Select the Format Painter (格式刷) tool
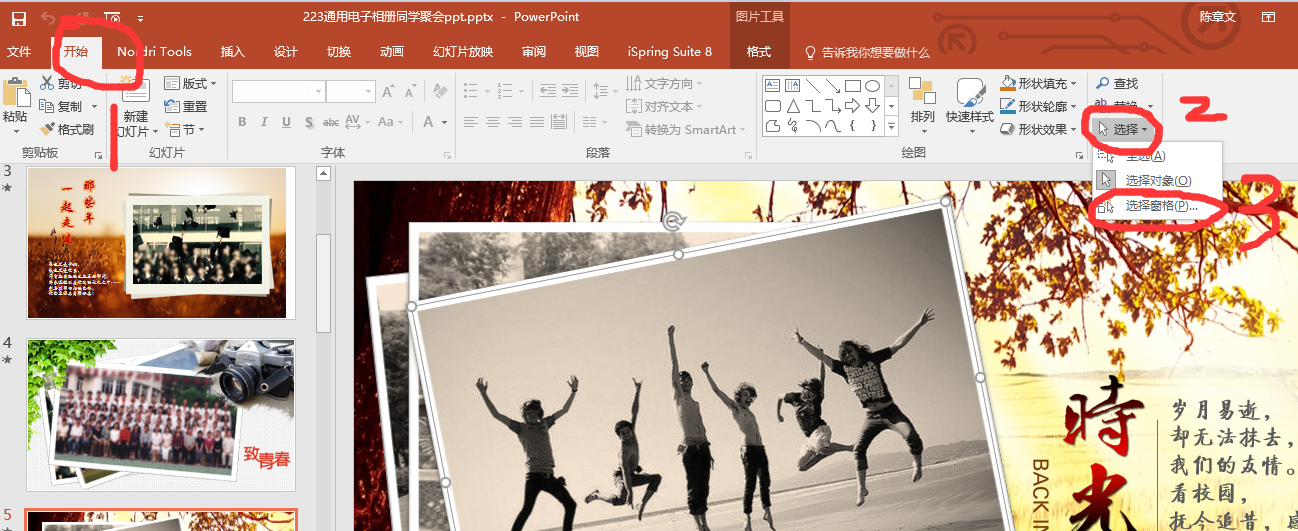1298x531 pixels. pos(67,129)
